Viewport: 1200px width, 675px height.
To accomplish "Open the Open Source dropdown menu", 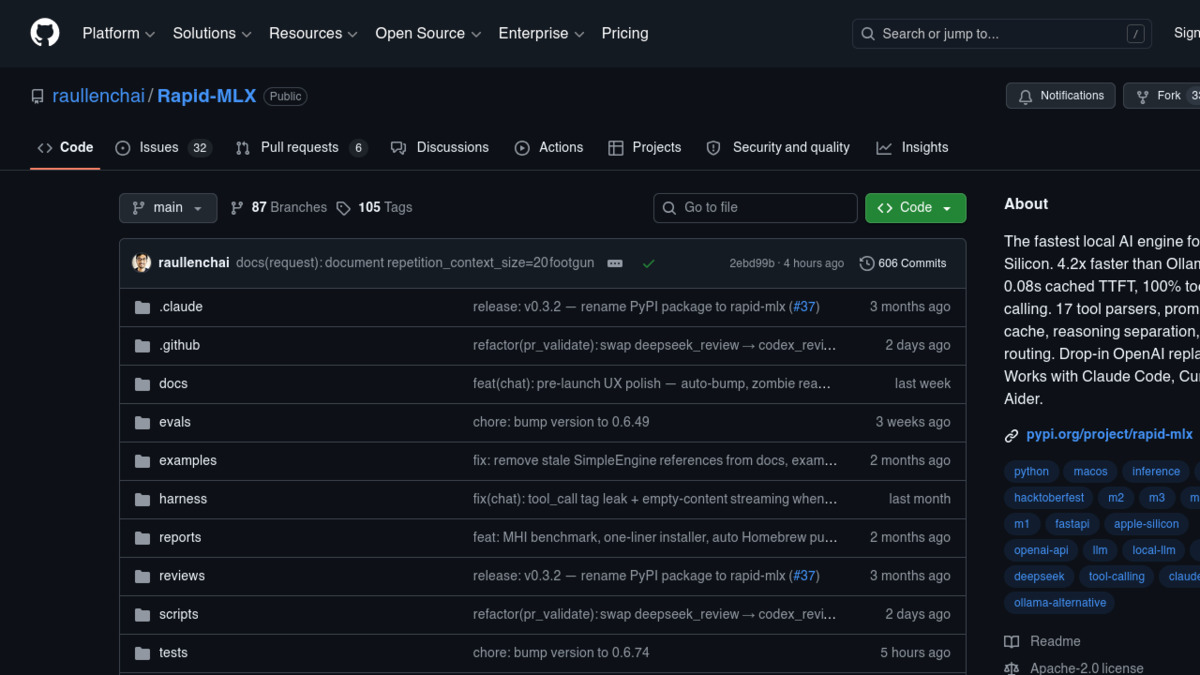I will click(430, 33).
